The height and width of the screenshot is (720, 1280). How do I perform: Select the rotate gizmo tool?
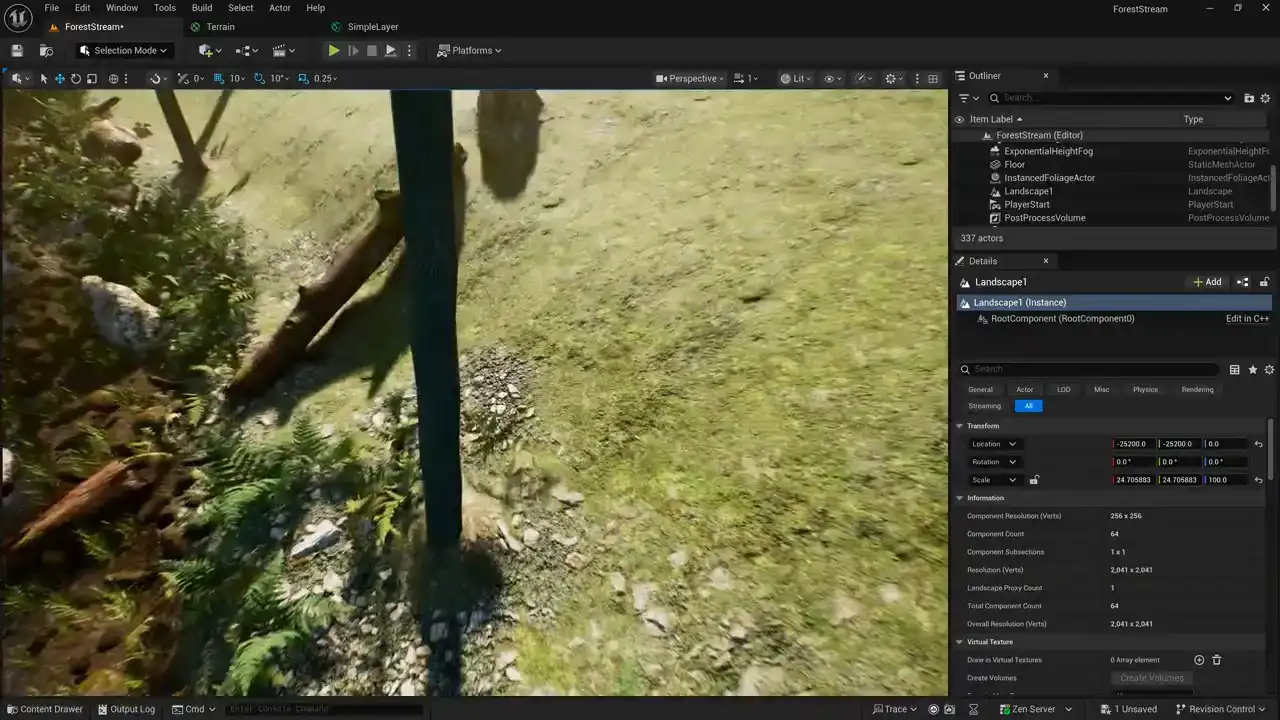(x=75, y=79)
